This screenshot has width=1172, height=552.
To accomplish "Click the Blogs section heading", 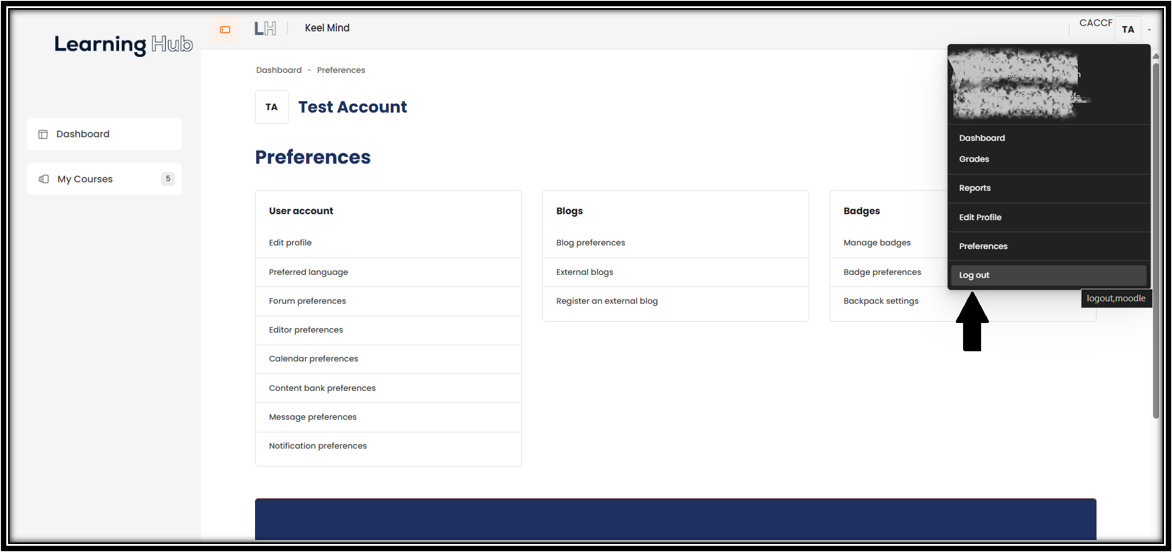I will 570,211.
